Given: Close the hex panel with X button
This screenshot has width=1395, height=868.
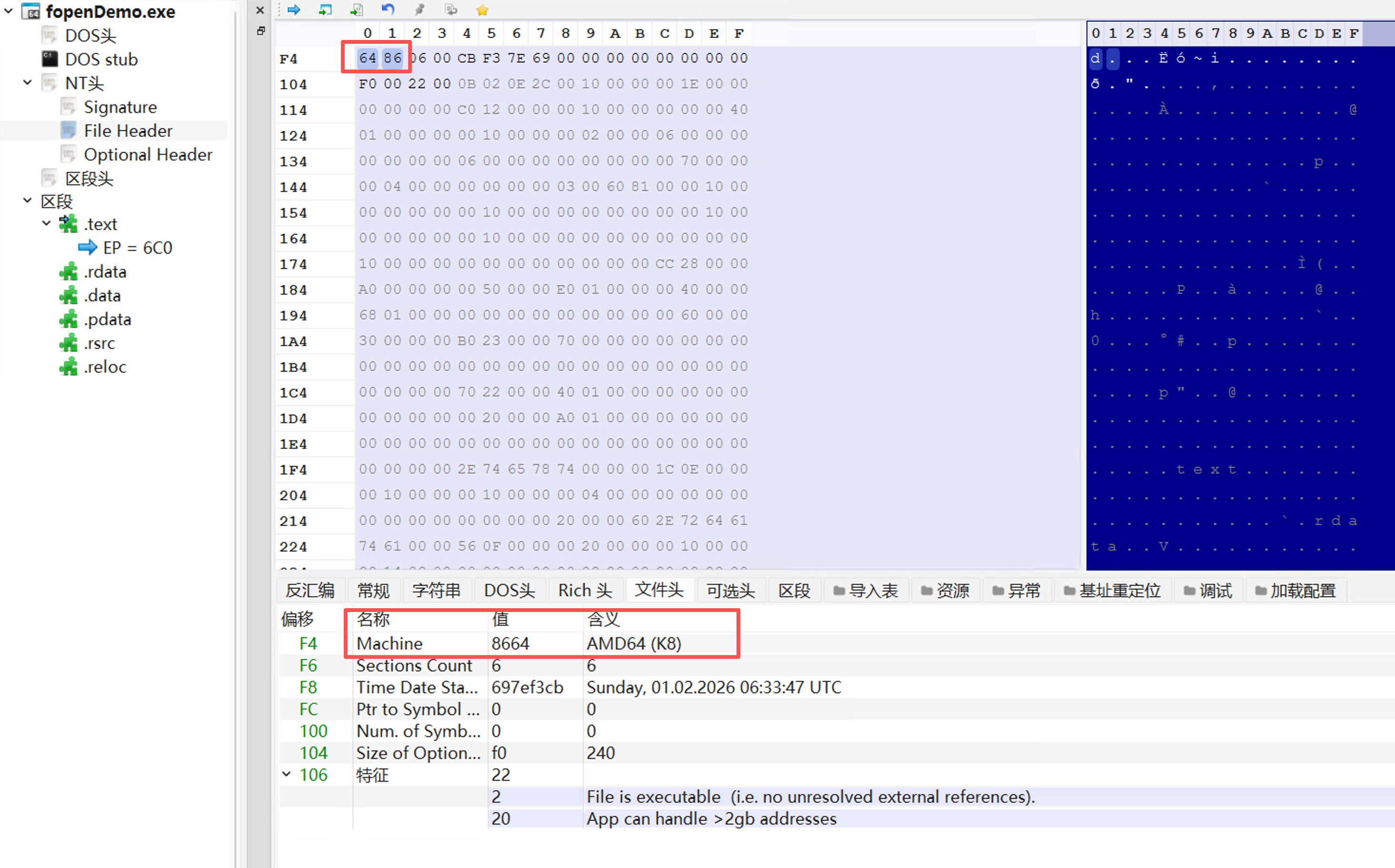Looking at the screenshot, I should [260, 10].
